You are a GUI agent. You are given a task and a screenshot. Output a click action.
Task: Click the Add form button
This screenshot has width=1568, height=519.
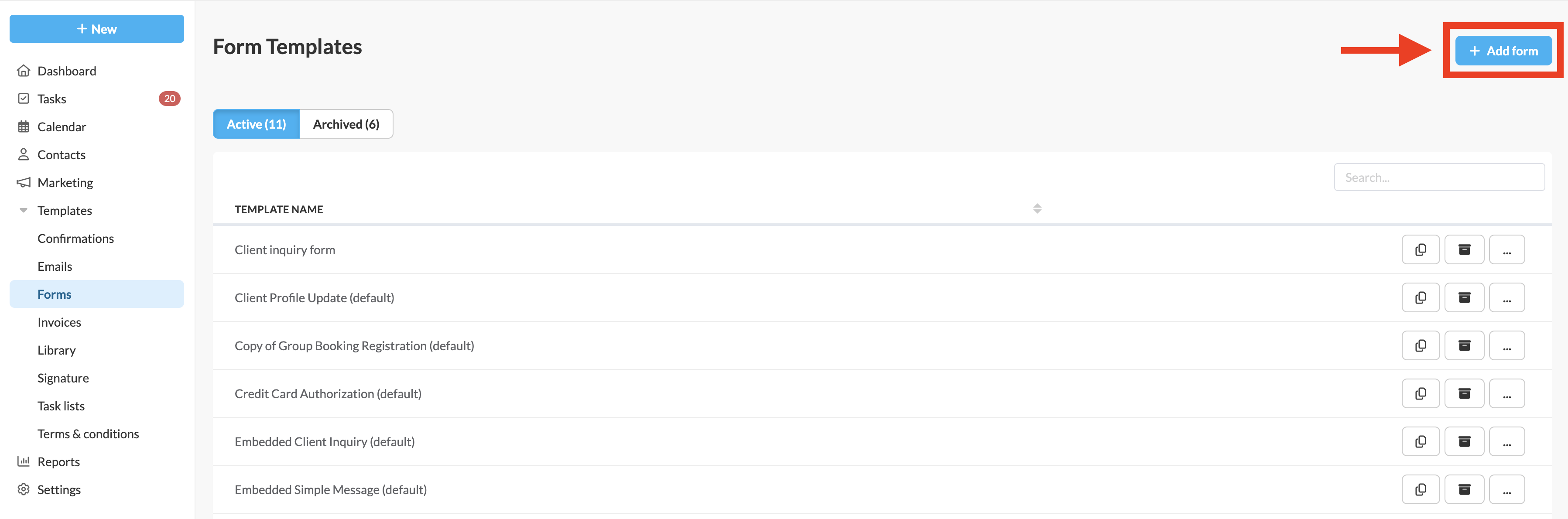coord(1503,51)
